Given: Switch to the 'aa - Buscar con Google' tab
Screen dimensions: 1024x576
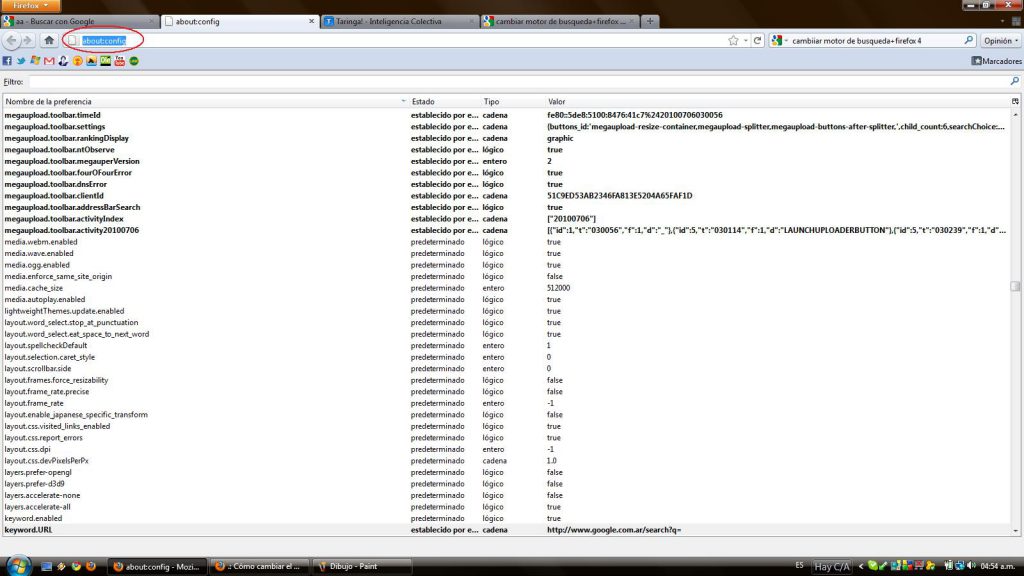Looking at the screenshot, I should 76,21.
